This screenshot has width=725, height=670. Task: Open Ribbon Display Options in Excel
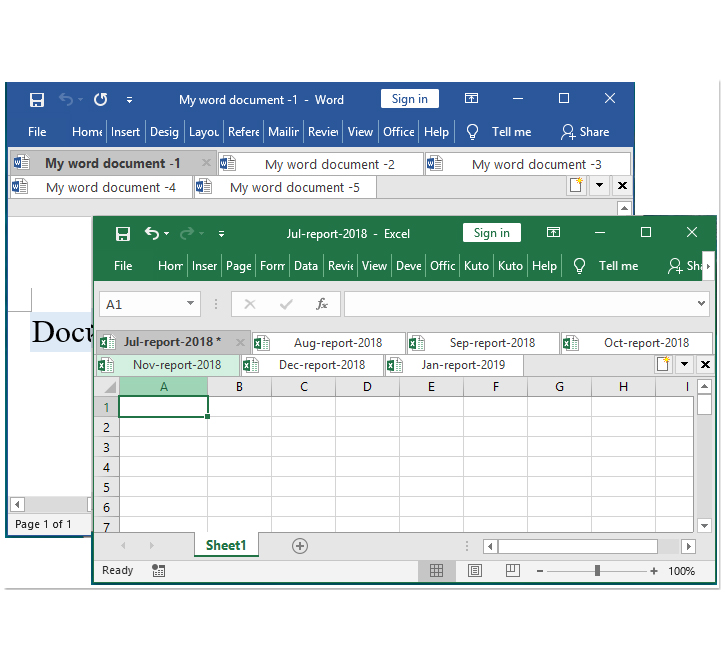coord(553,232)
